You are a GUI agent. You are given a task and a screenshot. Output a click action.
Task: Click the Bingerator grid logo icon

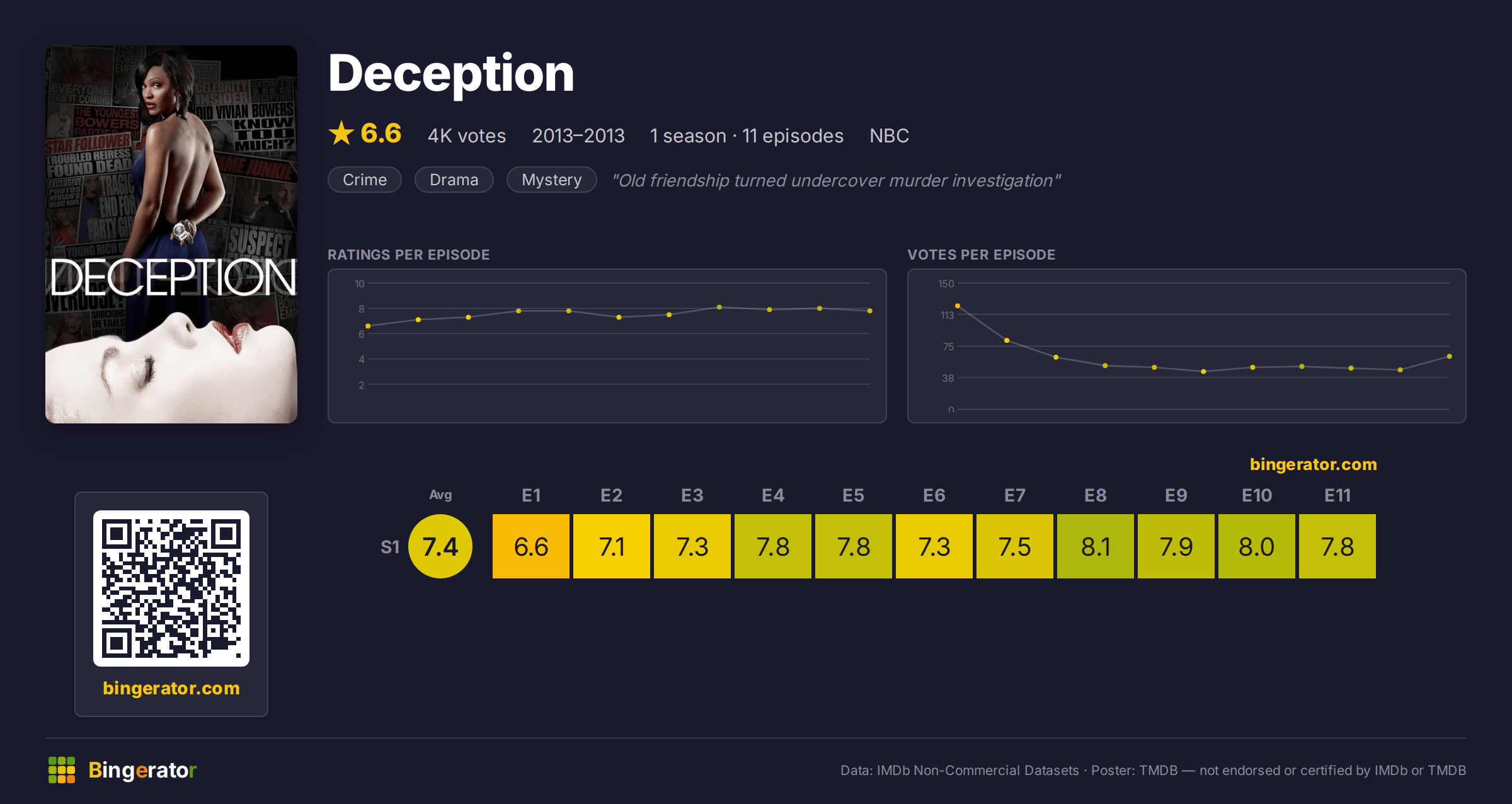tap(62, 770)
